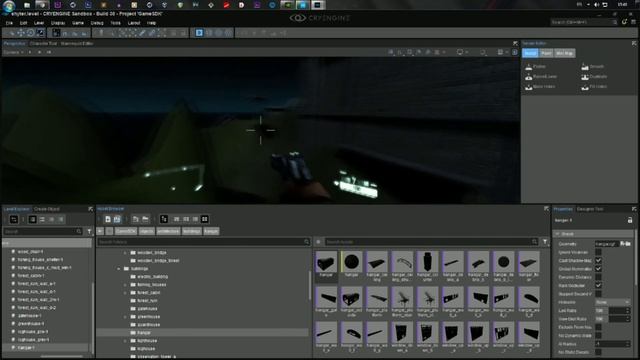Switch to the Designer Tool tab
Screen dimensions: 640x360
[x=590, y=209]
